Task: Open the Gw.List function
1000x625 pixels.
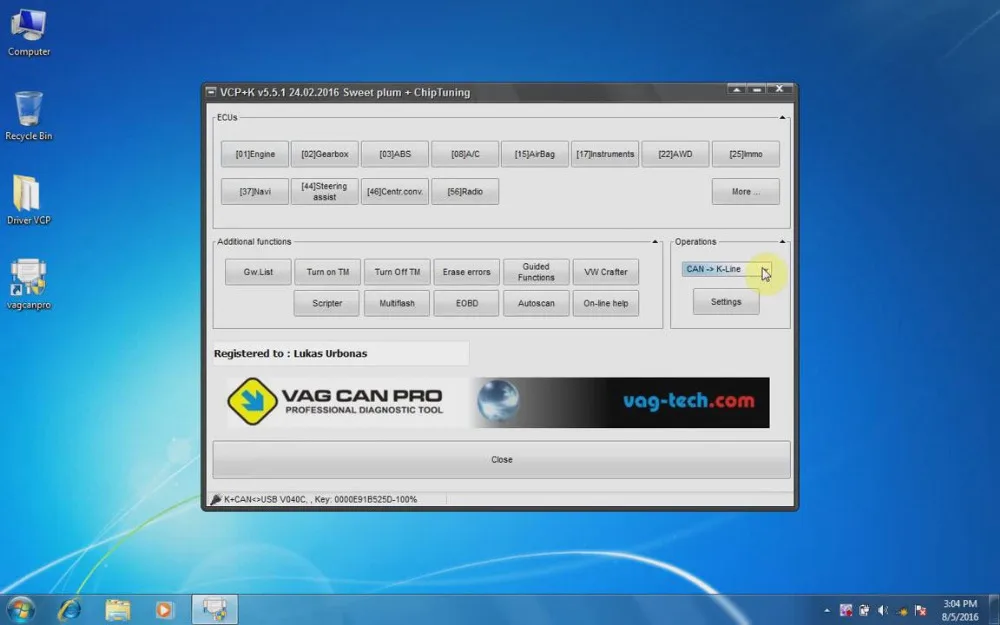Action: click(x=258, y=272)
